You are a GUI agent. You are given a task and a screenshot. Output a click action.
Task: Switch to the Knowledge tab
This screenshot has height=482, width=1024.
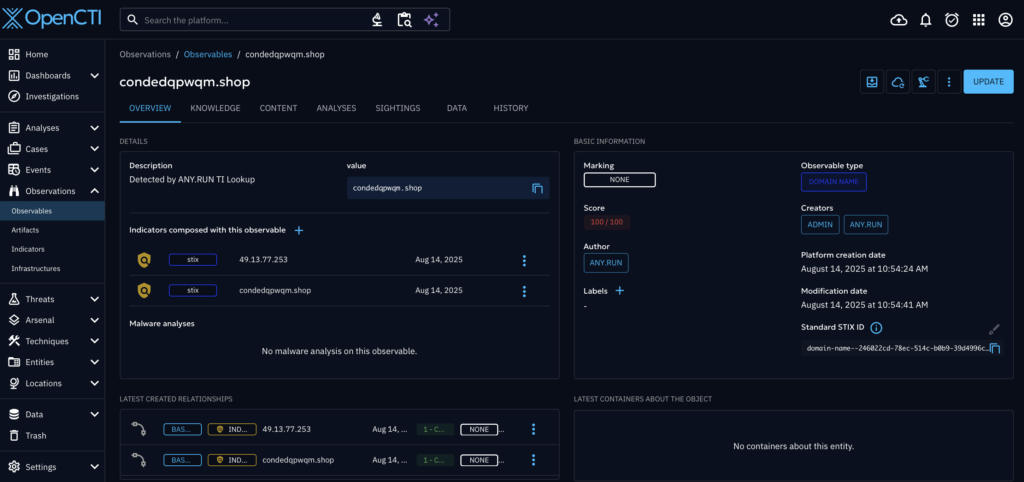coord(215,108)
